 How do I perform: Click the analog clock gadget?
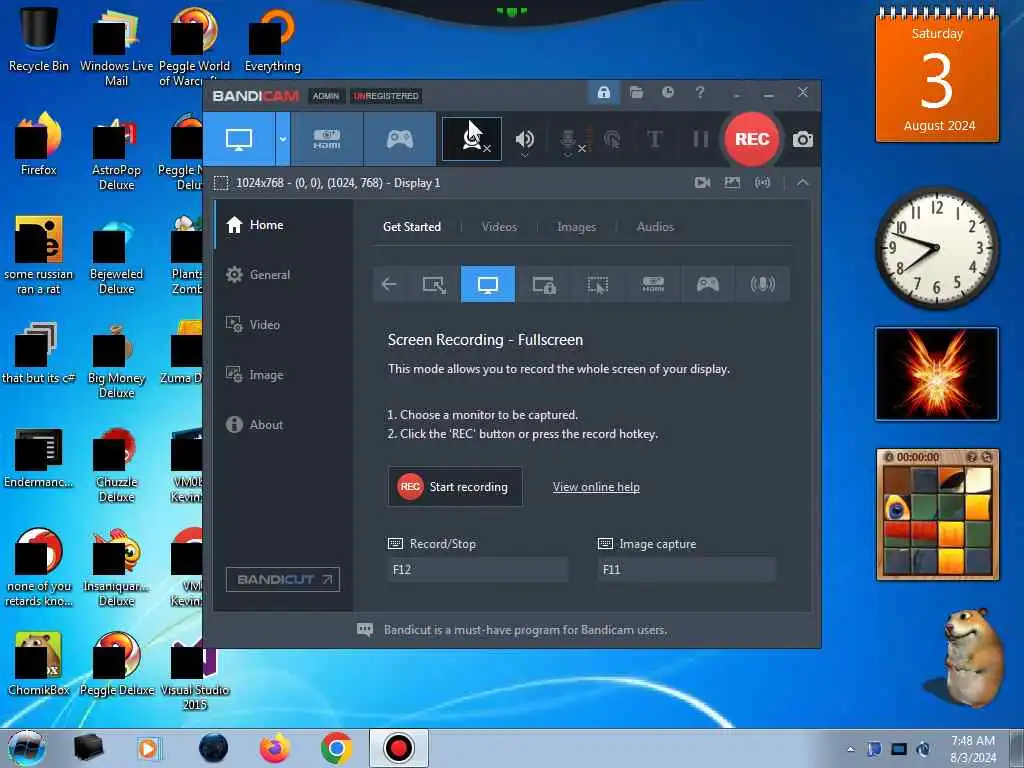point(937,248)
